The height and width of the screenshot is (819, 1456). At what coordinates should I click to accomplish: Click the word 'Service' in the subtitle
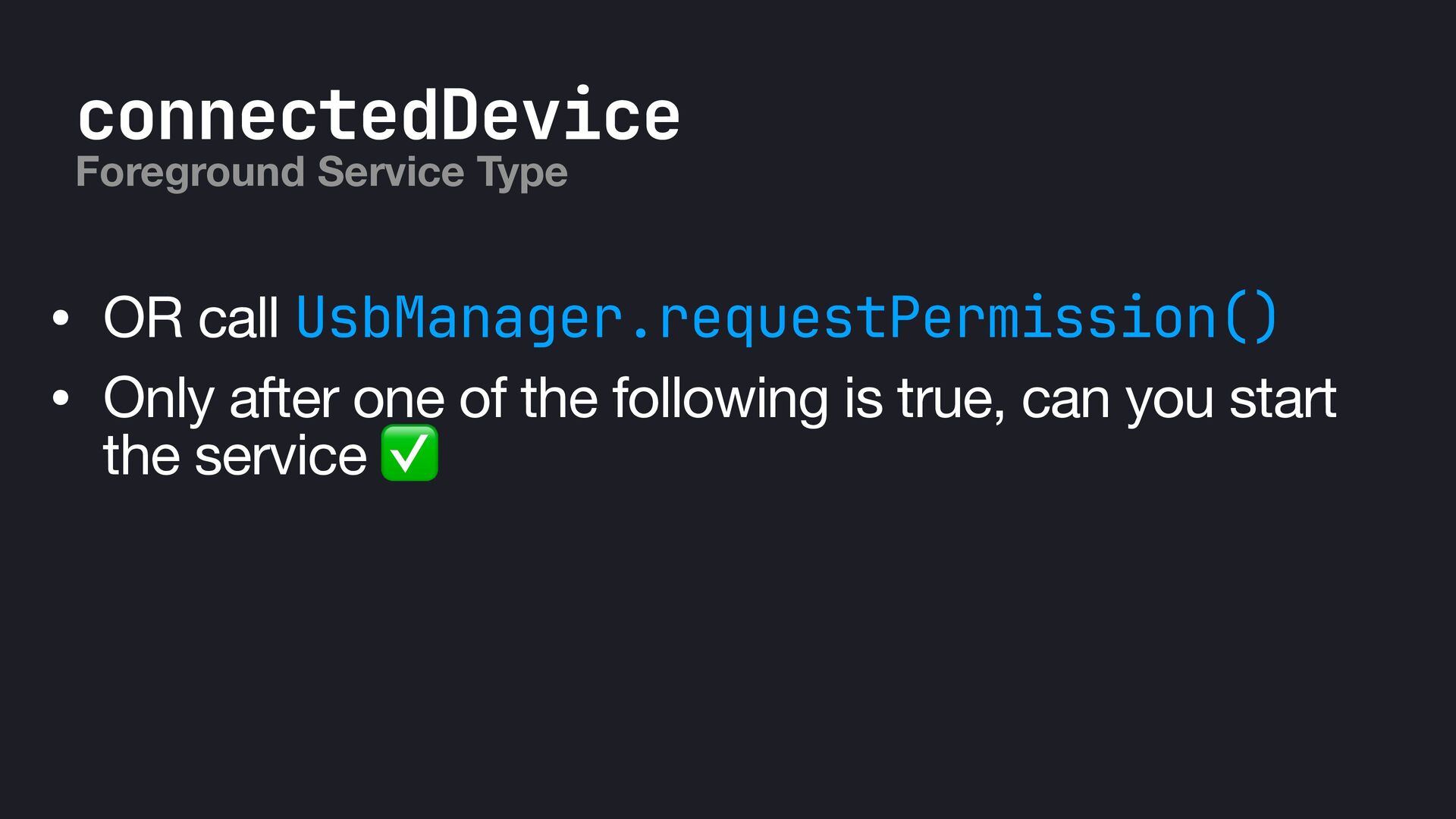click(391, 171)
